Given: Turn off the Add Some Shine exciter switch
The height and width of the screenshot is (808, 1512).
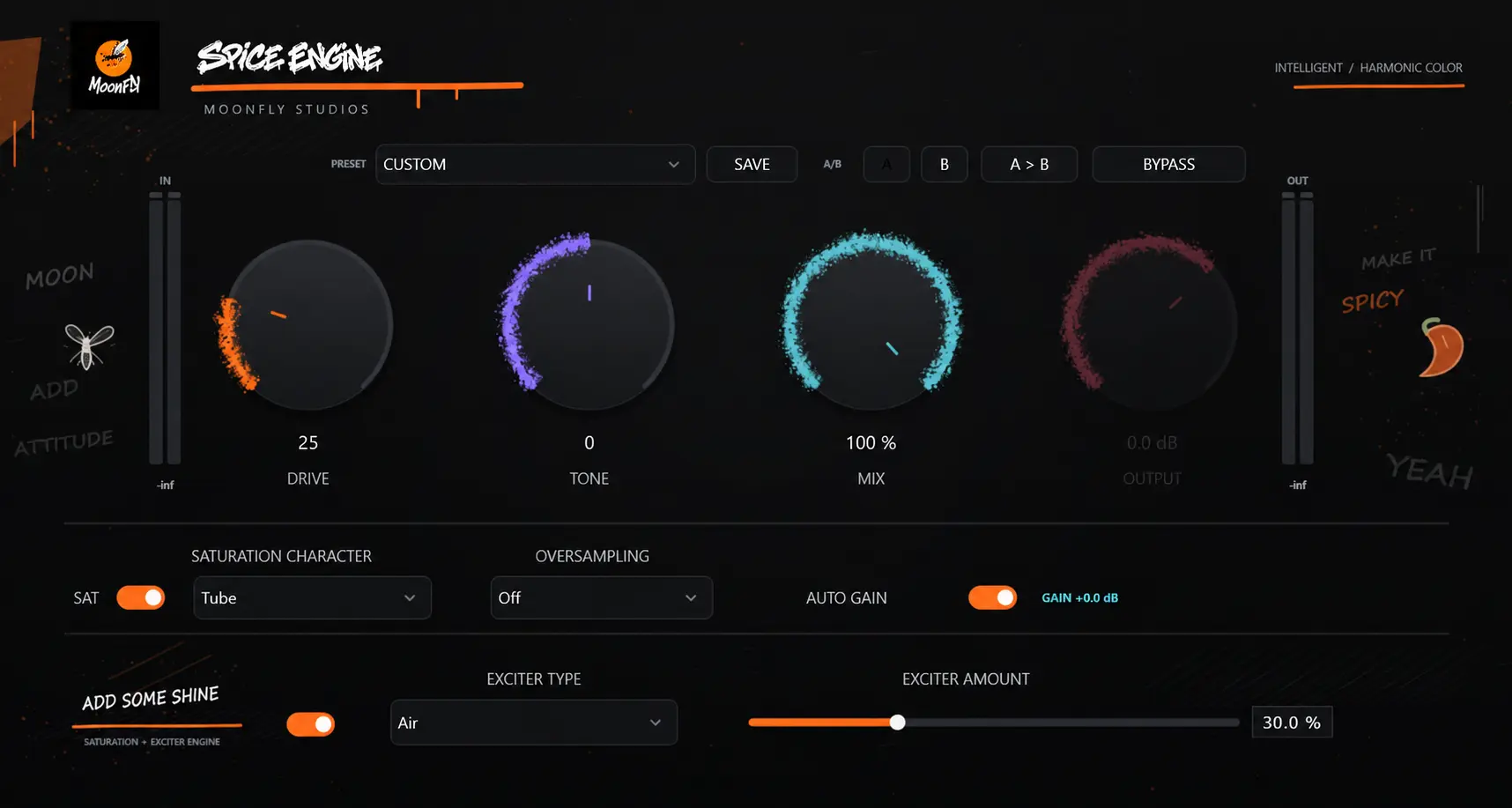Looking at the screenshot, I should tap(310, 724).
